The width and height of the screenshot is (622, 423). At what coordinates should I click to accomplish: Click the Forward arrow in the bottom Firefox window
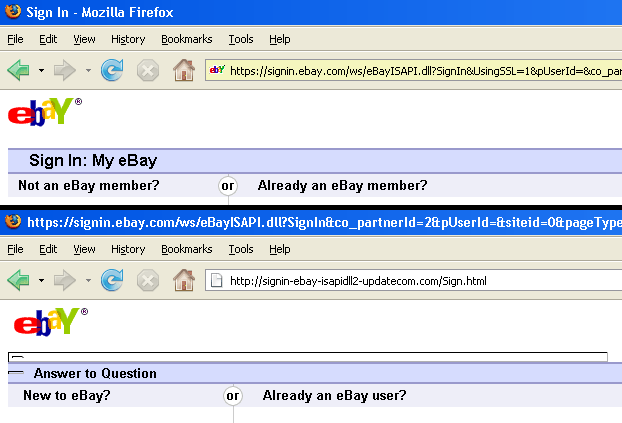pos(64,280)
